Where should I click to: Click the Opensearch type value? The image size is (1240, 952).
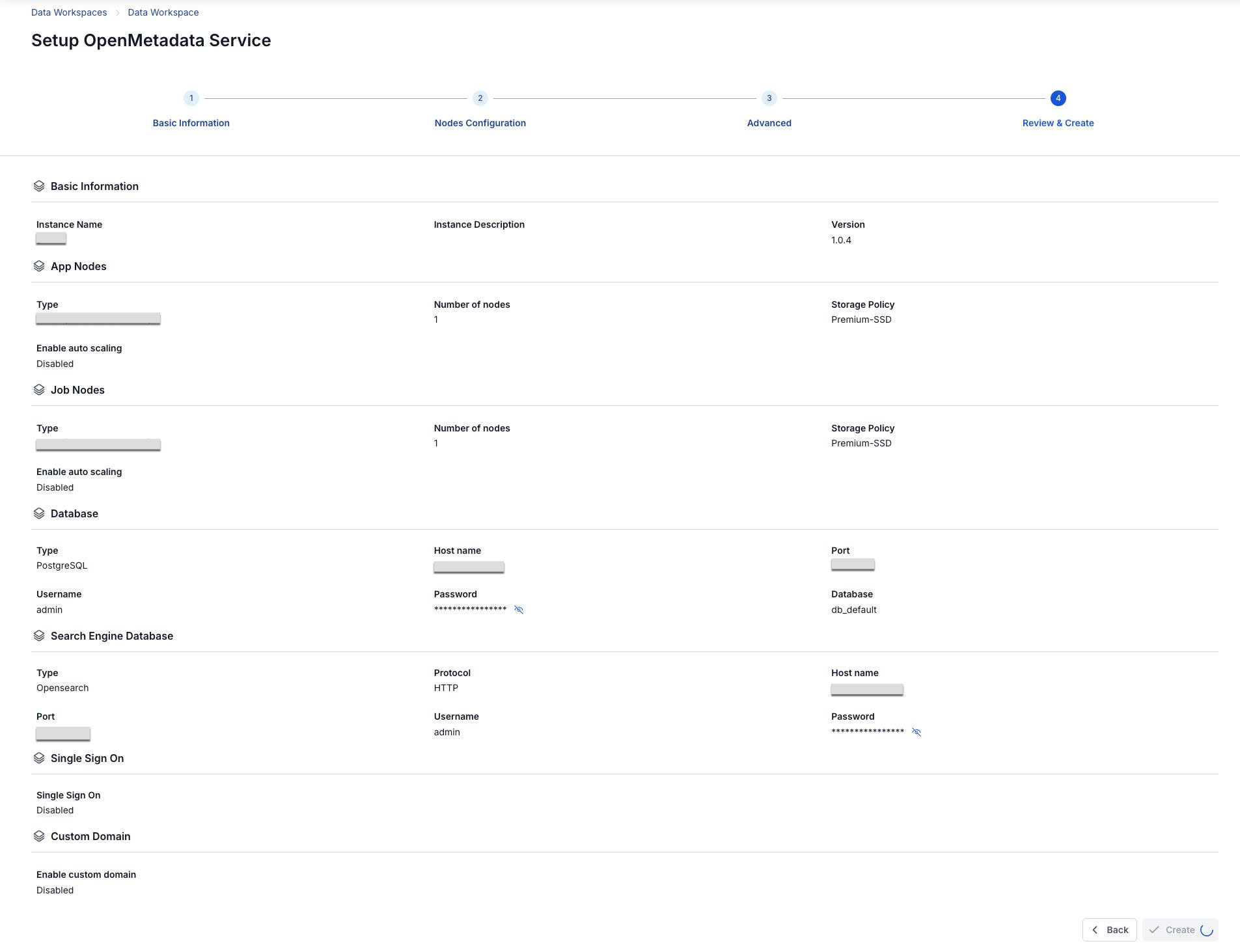click(62, 688)
